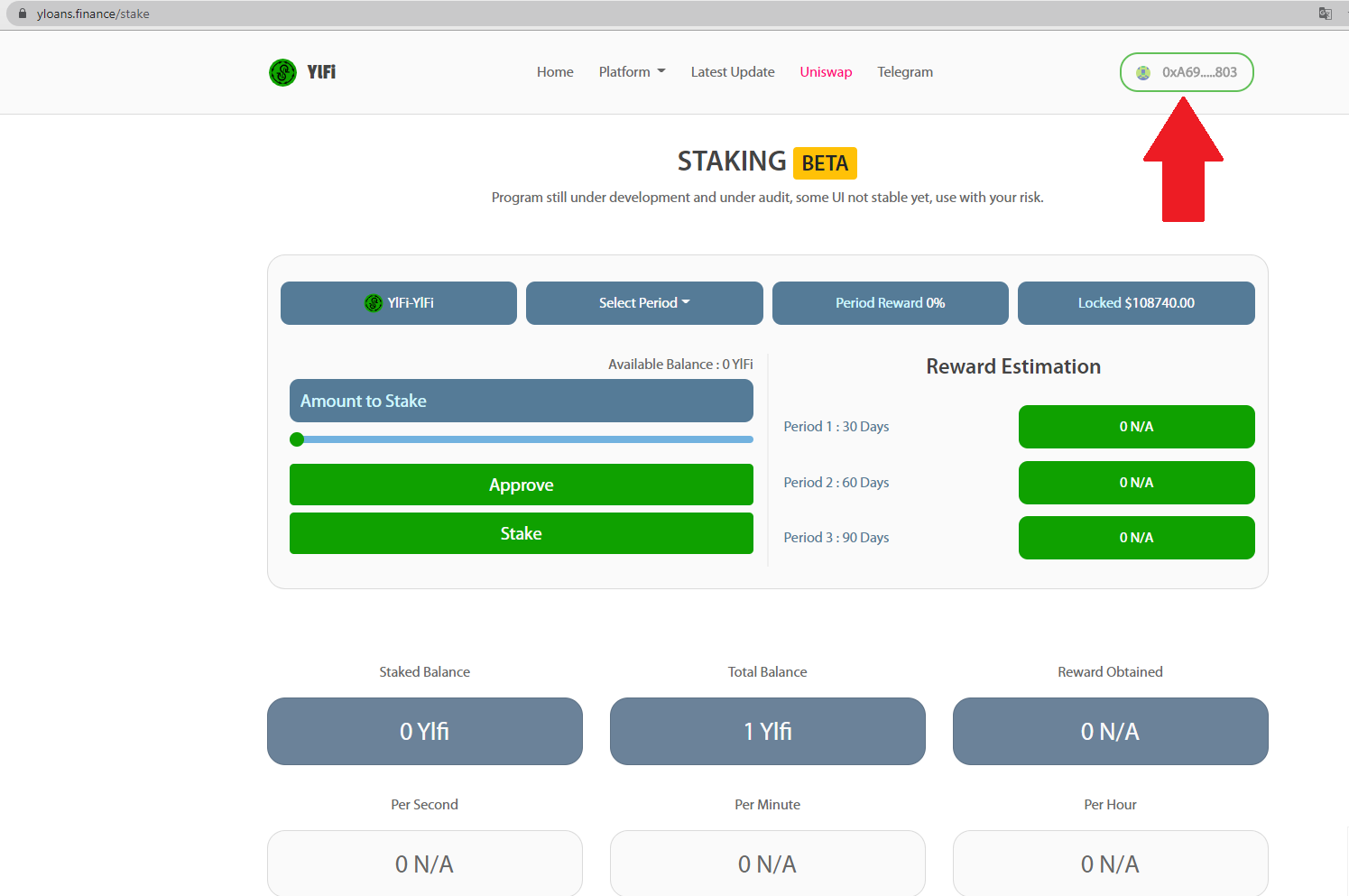Click Total Balance box showing 1 Ylfi
The image size is (1349, 896).
pos(768,731)
